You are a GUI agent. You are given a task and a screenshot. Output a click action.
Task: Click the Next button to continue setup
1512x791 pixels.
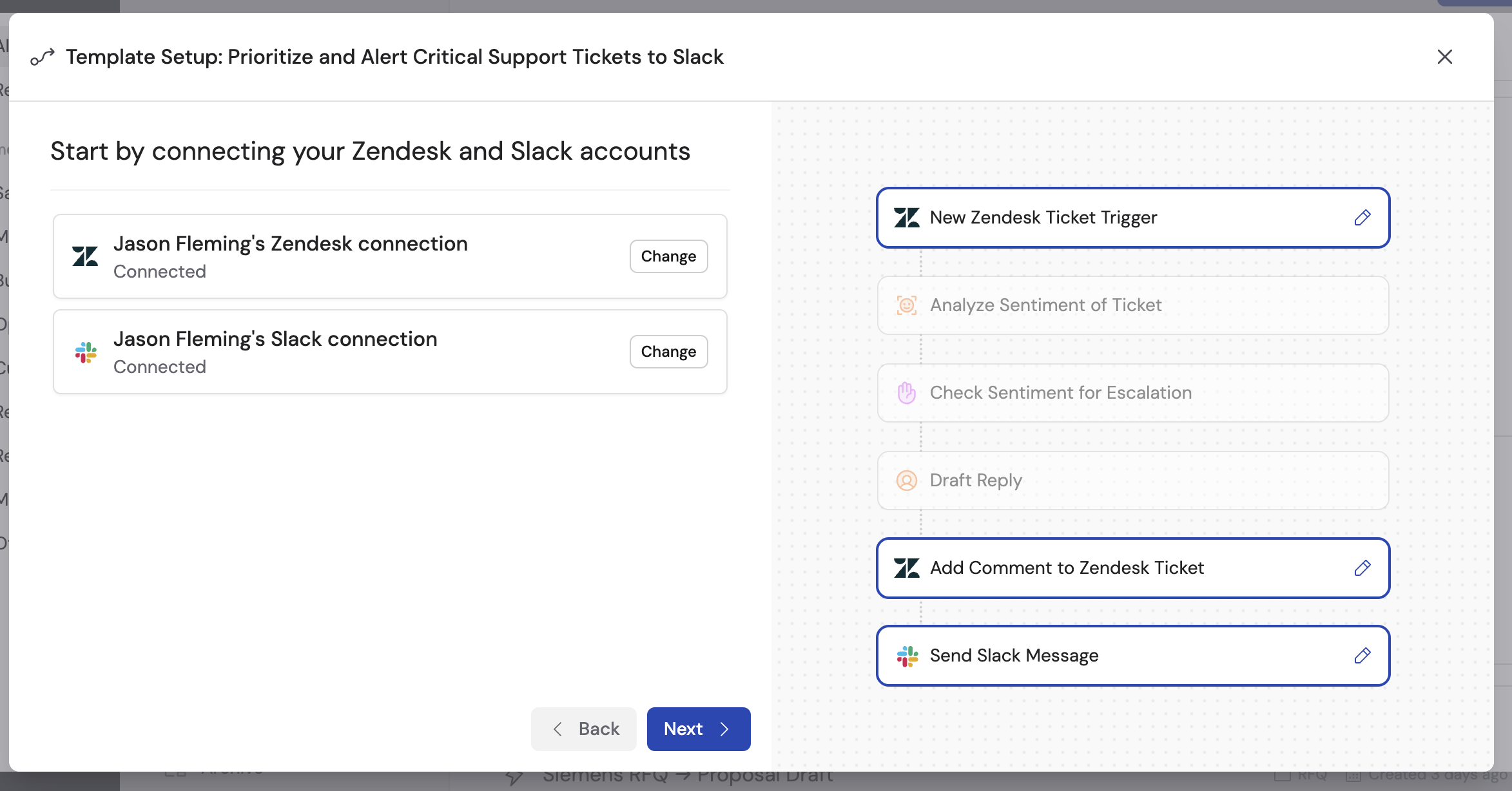[x=698, y=729]
